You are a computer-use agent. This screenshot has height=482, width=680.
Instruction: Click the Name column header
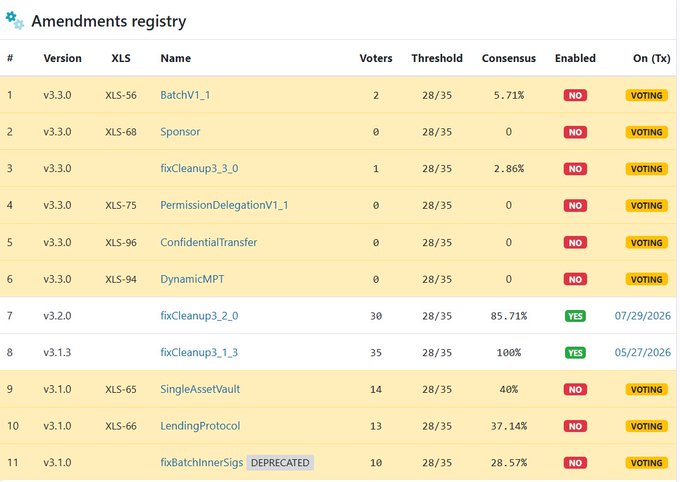(x=176, y=58)
